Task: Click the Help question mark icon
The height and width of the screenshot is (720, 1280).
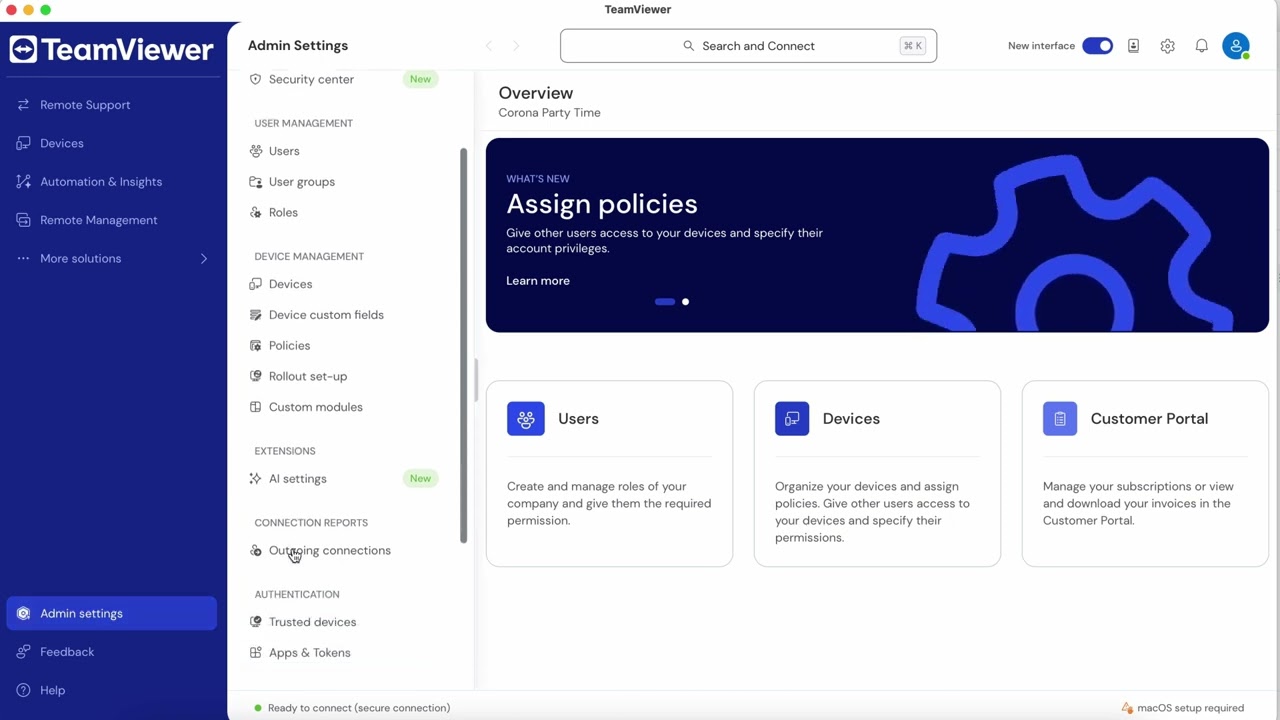Action: [x=23, y=690]
